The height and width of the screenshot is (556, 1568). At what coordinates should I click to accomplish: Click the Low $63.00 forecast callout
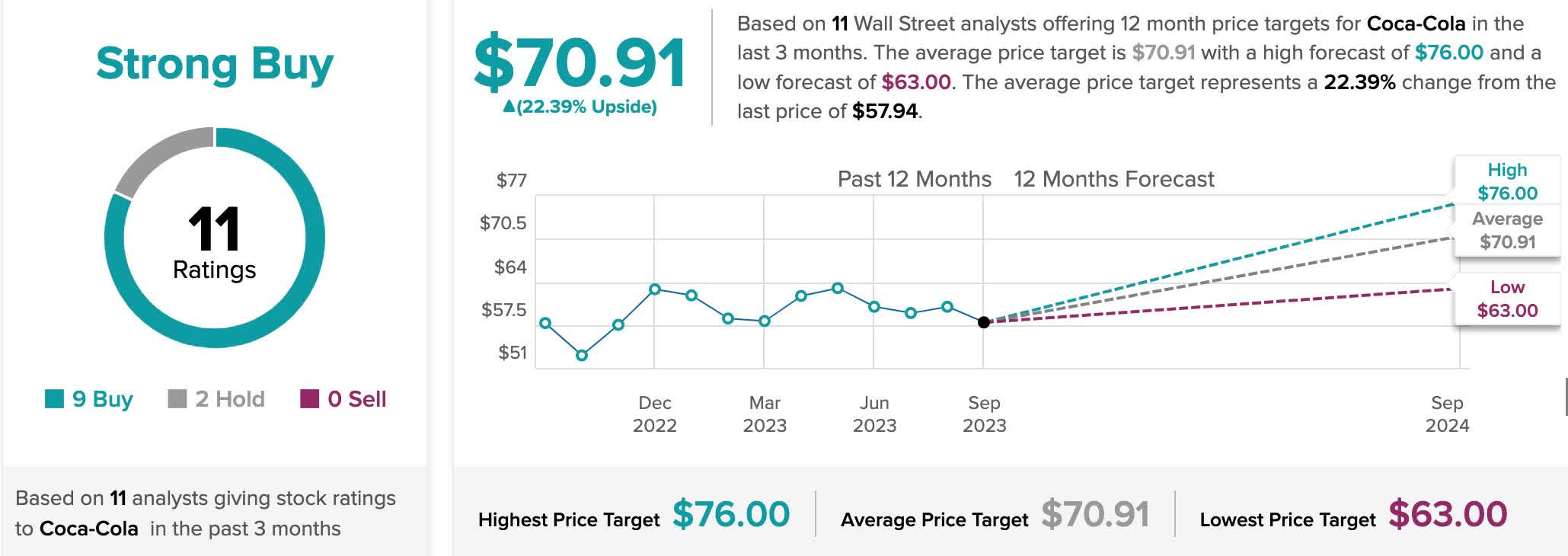(x=1507, y=299)
